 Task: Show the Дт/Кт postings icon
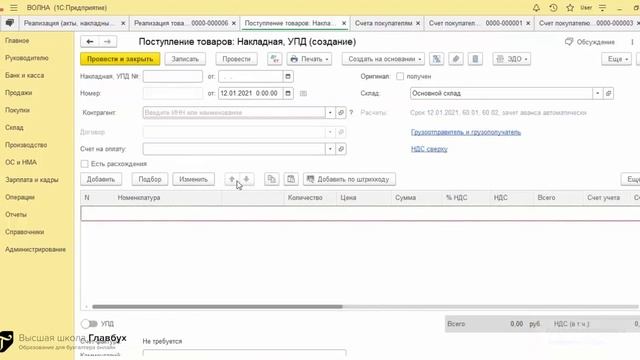[275, 59]
